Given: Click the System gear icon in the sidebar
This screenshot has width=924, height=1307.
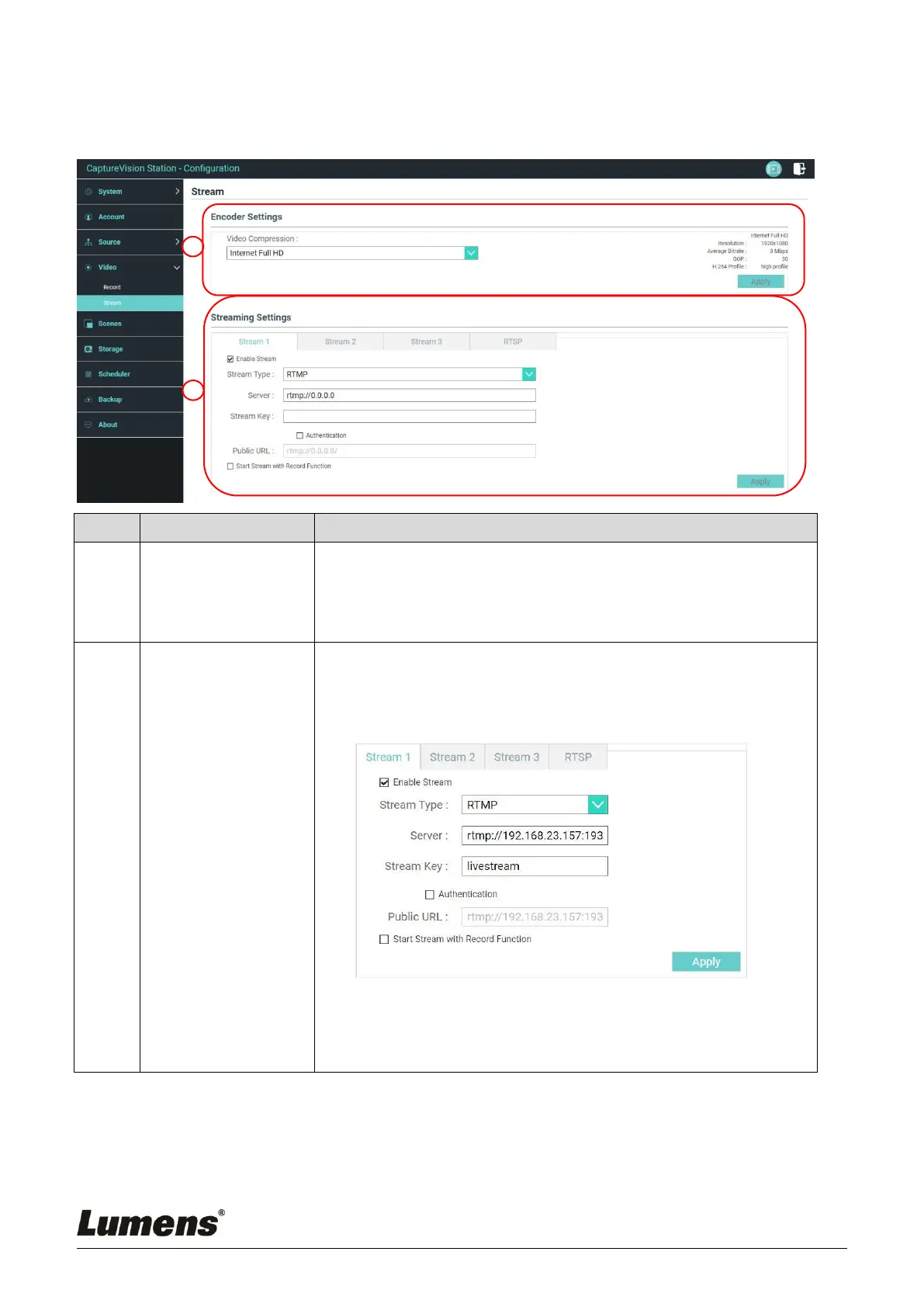Looking at the screenshot, I should [x=88, y=192].
